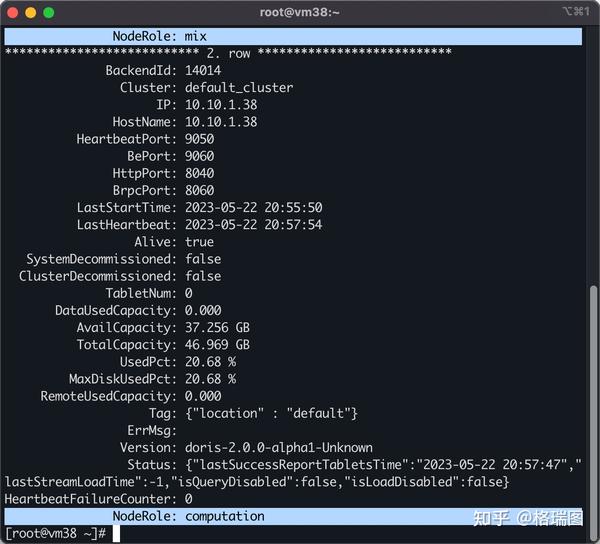
Task: Click the Status lastSuccessReportTabletsTime text
Action: pyautogui.click(x=383, y=465)
